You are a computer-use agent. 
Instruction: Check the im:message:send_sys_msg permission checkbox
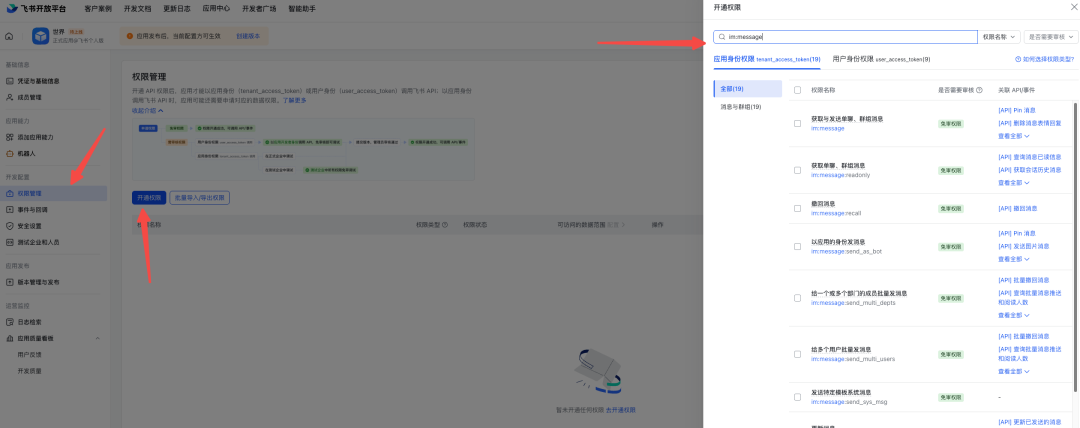(x=798, y=397)
